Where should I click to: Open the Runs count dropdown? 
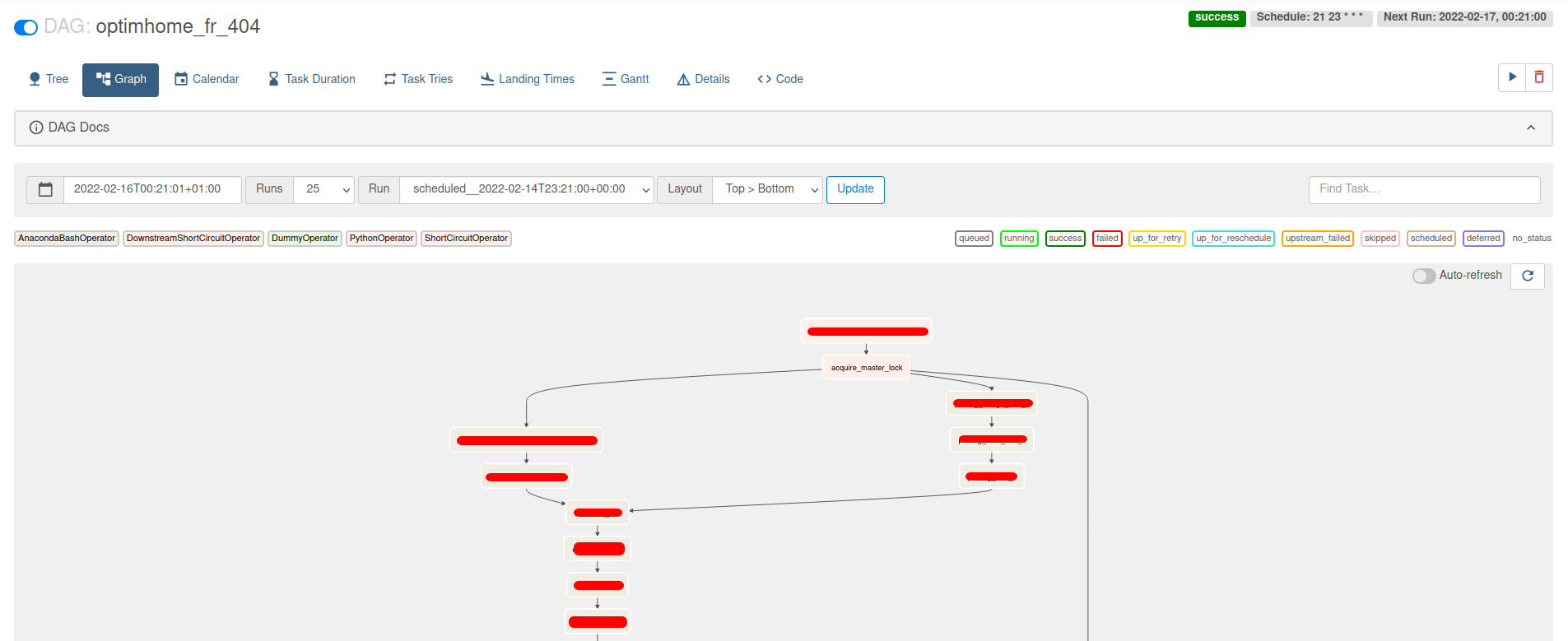324,189
